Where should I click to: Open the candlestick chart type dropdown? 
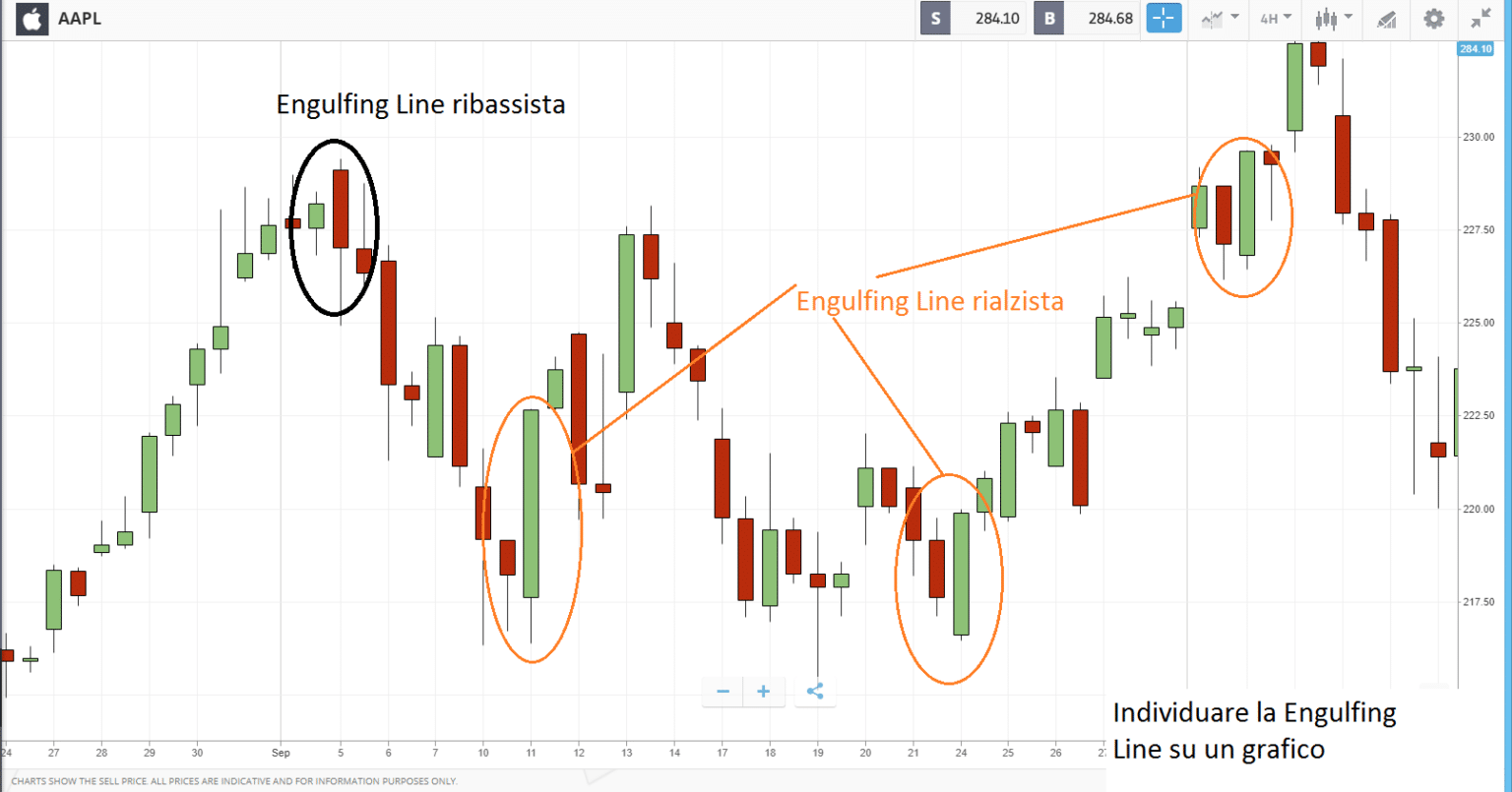(x=1334, y=18)
